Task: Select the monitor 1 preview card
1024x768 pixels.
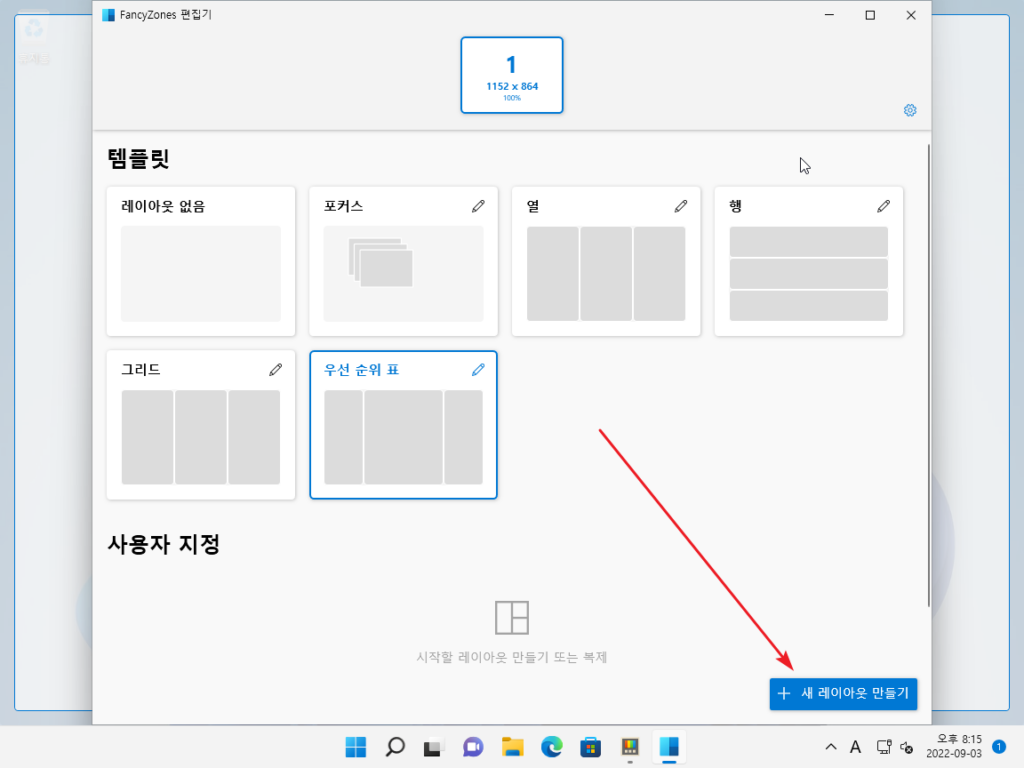Action: click(x=511, y=75)
